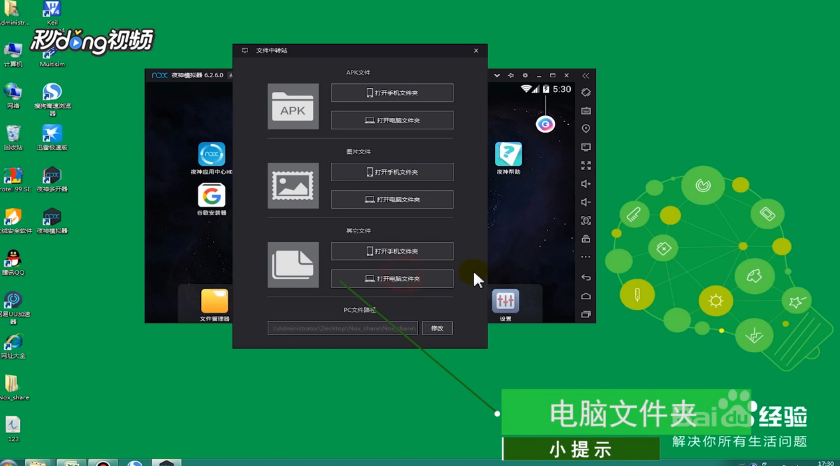Open recent apps in Nox sidebar
840x466 pixels.
[586, 314]
